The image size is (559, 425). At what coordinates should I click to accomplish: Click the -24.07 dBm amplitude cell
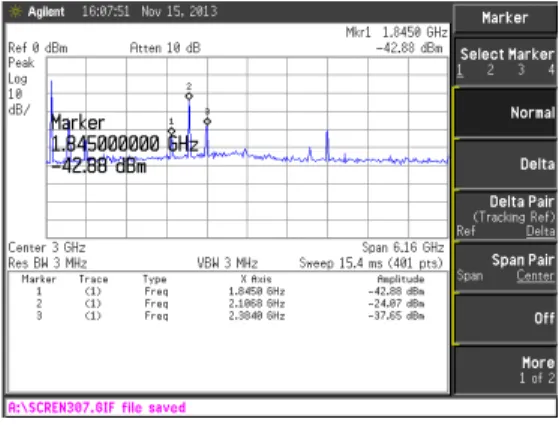396,304
